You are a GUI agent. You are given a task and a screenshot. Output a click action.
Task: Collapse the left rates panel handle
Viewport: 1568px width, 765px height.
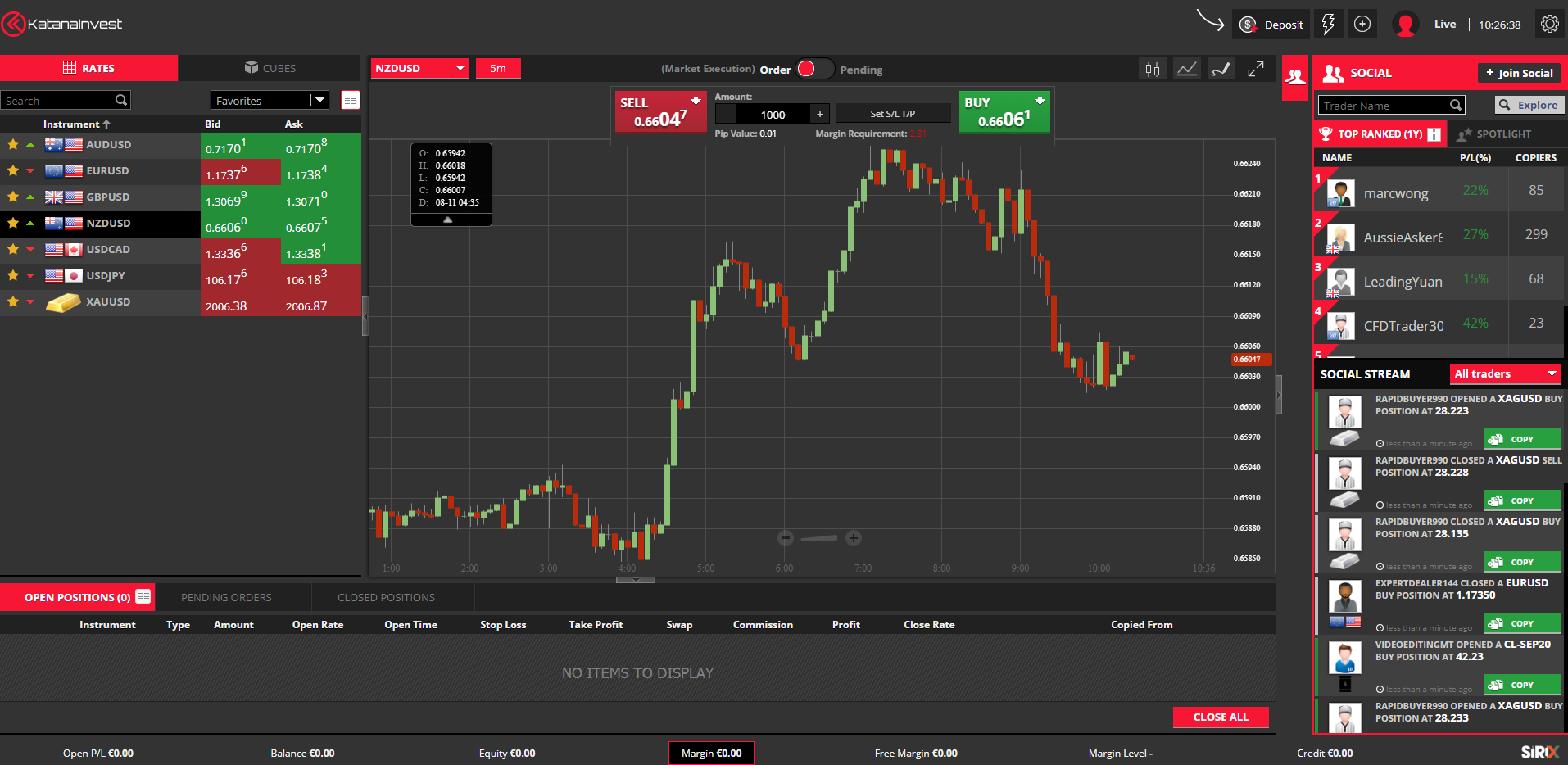[x=365, y=315]
